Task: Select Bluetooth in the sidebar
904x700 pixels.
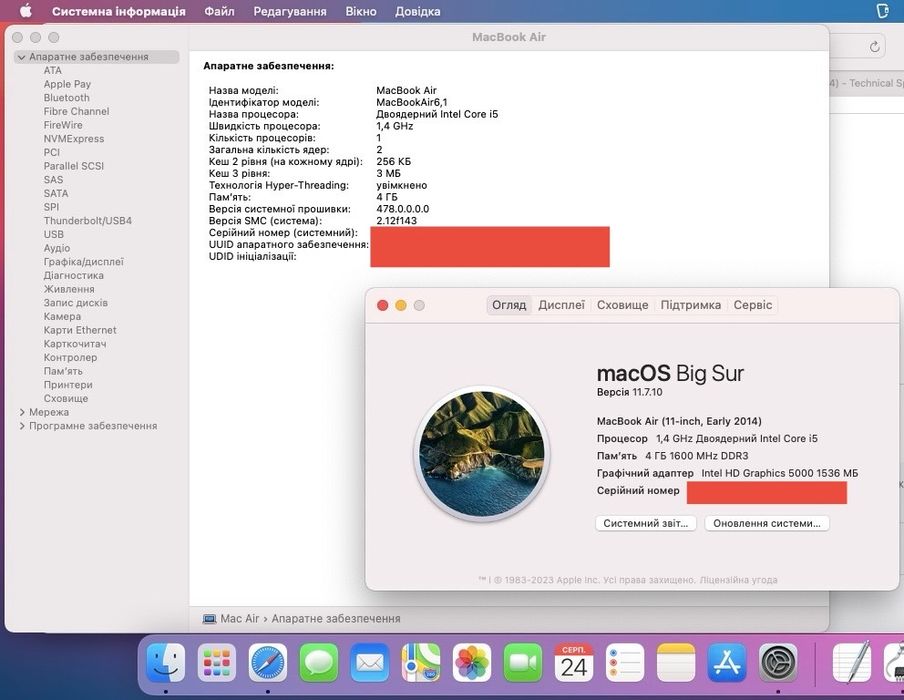Action: pyautogui.click(x=67, y=98)
